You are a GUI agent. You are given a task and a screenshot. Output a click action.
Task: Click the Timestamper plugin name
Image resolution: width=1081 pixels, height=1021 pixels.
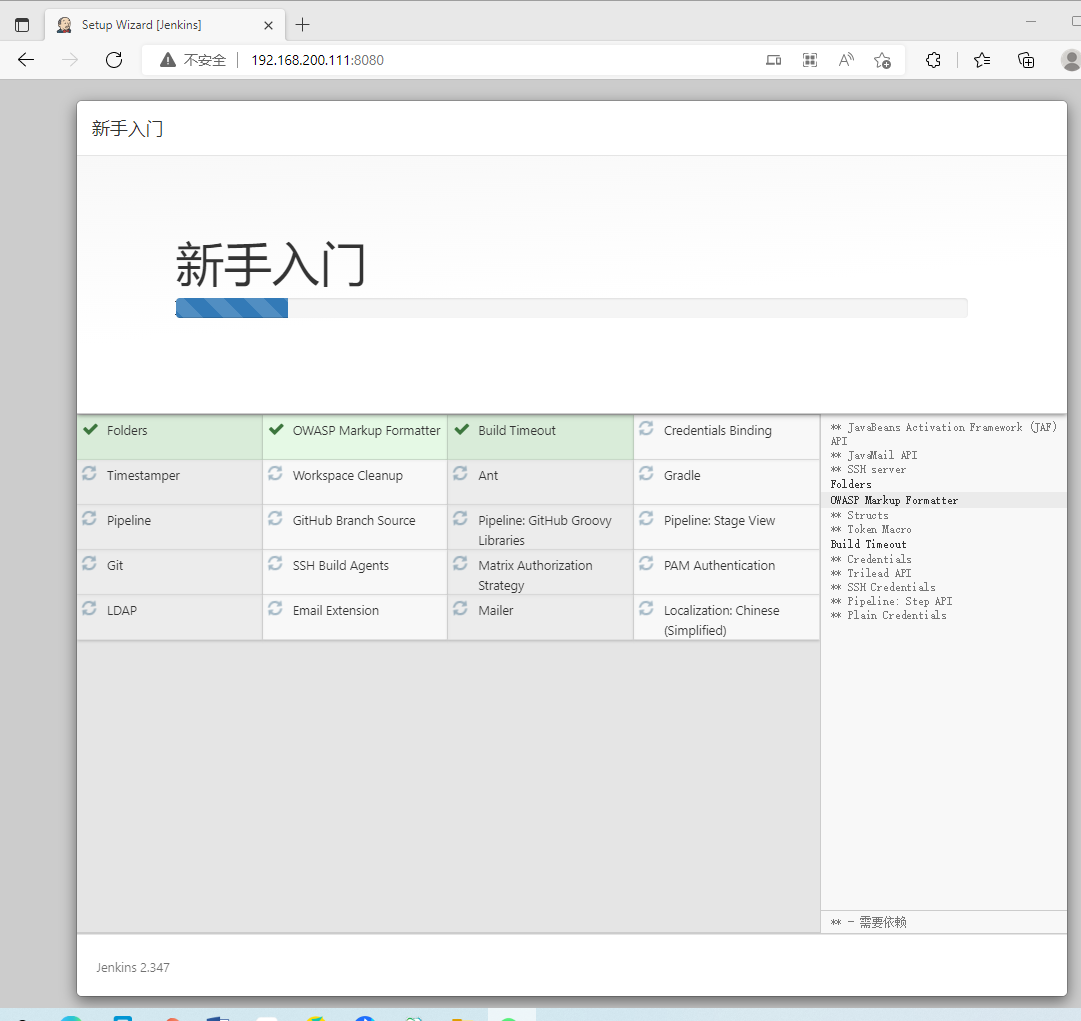pos(143,476)
